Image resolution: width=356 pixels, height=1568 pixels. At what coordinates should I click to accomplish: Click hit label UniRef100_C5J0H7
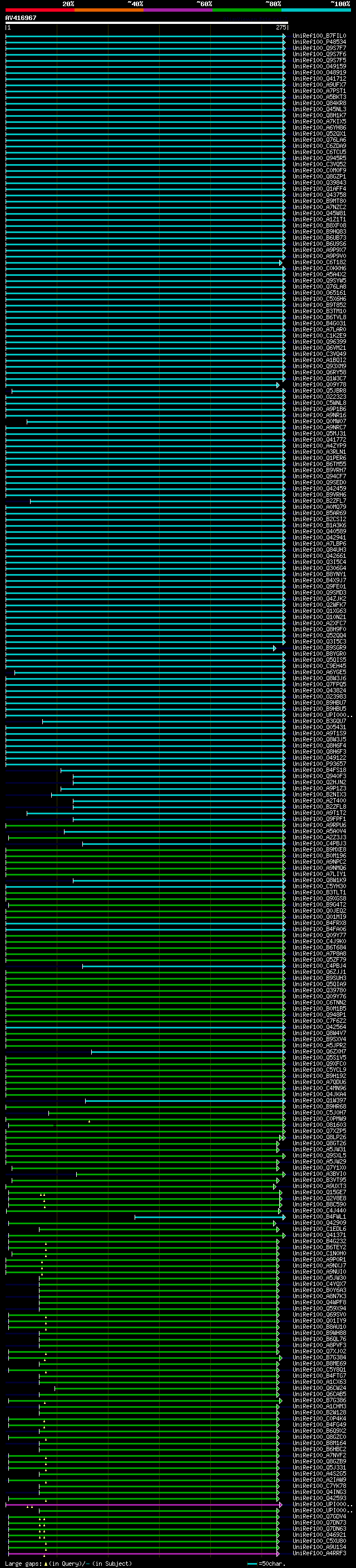pyautogui.click(x=319, y=1112)
